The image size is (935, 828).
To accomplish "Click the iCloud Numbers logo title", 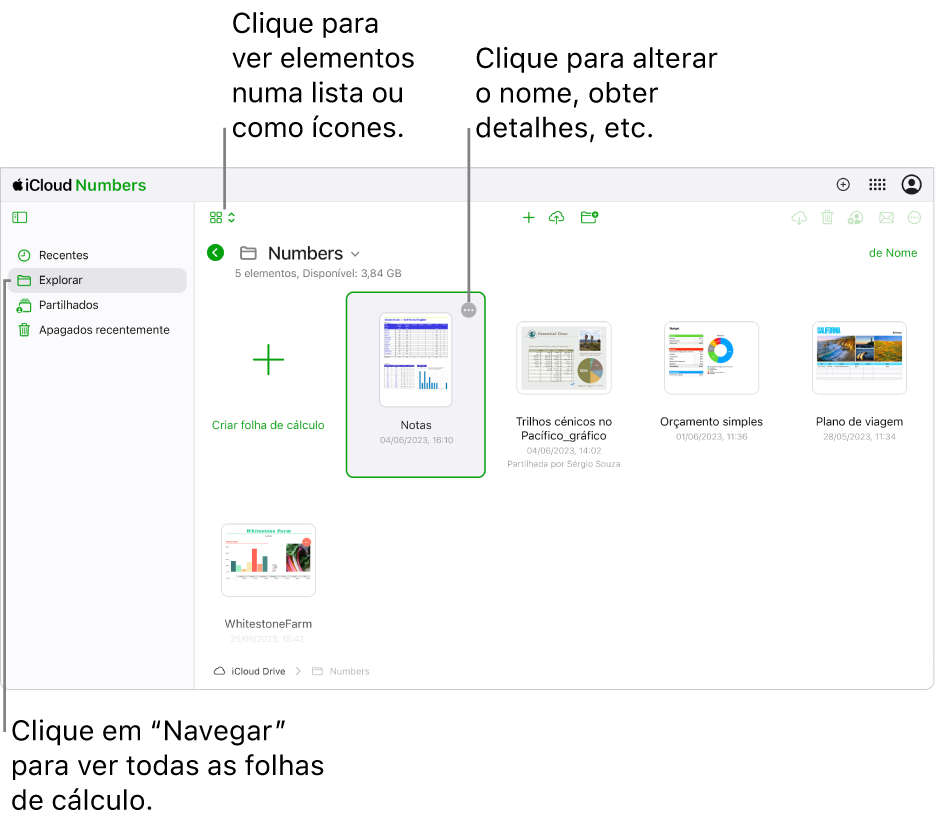I will click(x=79, y=185).
